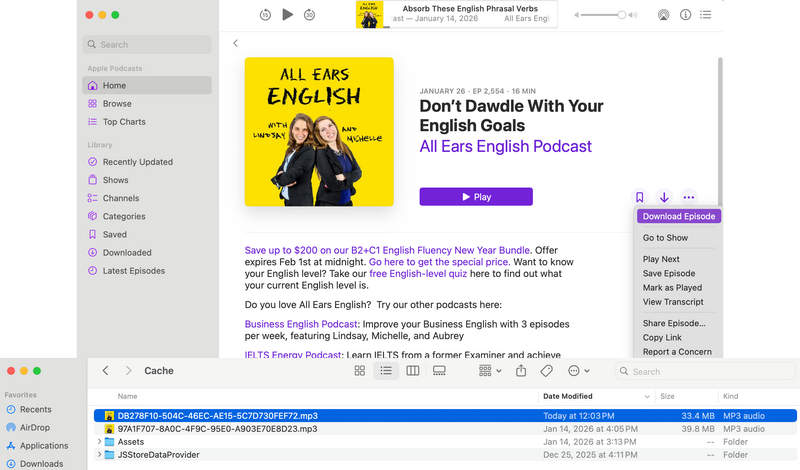The height and width of the screenshot is (470, 800).
Task: Select file 97A1F707-8A0C-4F9C-95E0-A903E70E8D23.mp3
Action: (x=445, y=429)
